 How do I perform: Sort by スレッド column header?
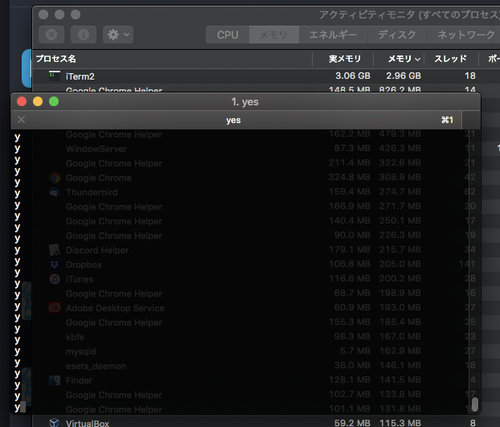[451, 59]
